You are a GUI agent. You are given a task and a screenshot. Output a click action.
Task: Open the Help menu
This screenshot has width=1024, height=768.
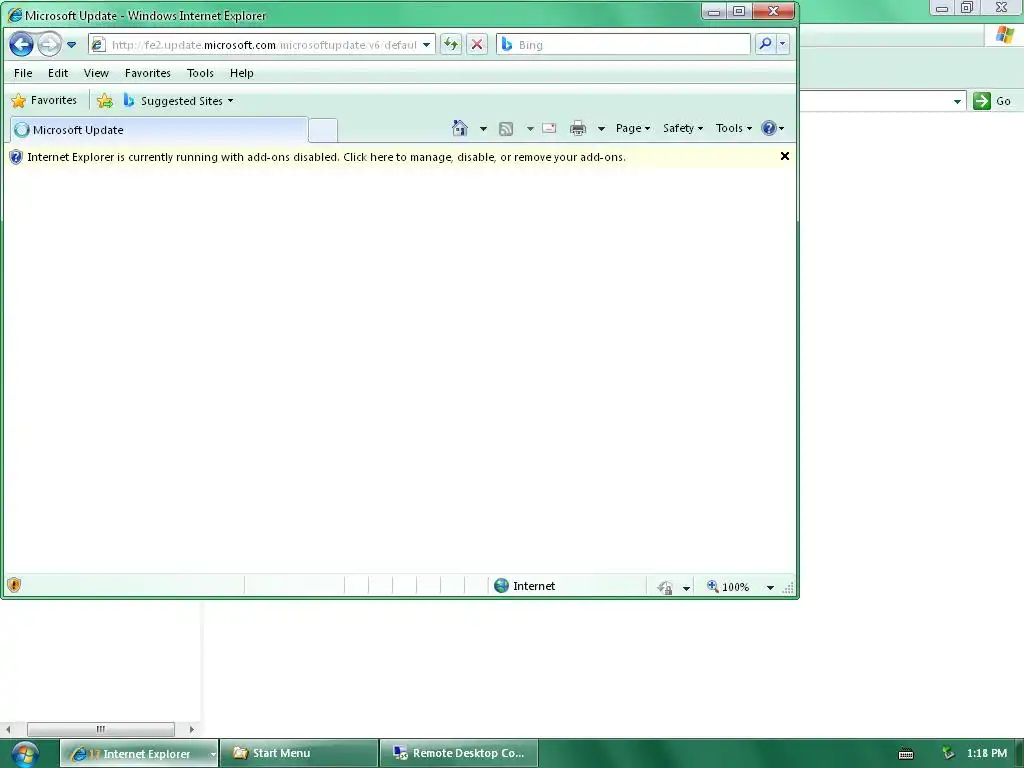(242, 73)
